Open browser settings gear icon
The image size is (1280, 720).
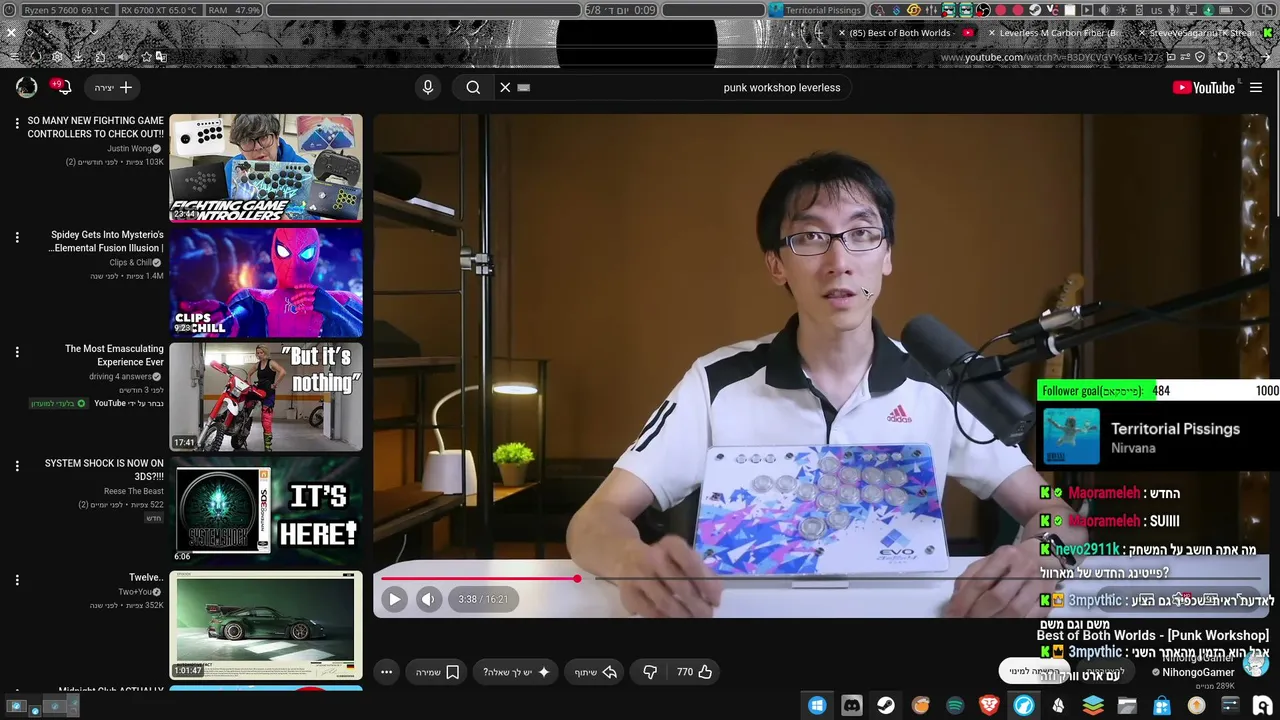57,57
